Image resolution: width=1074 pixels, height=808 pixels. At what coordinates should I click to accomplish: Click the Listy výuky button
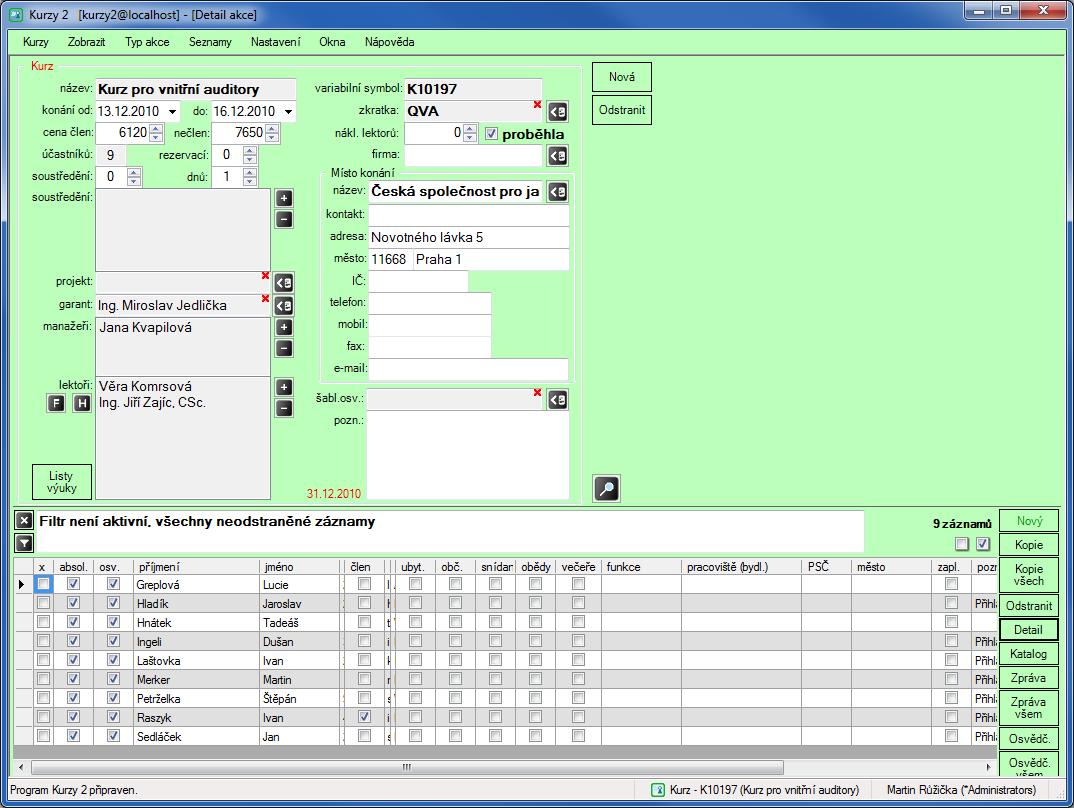pyautogui.click(x=62, y=482)
